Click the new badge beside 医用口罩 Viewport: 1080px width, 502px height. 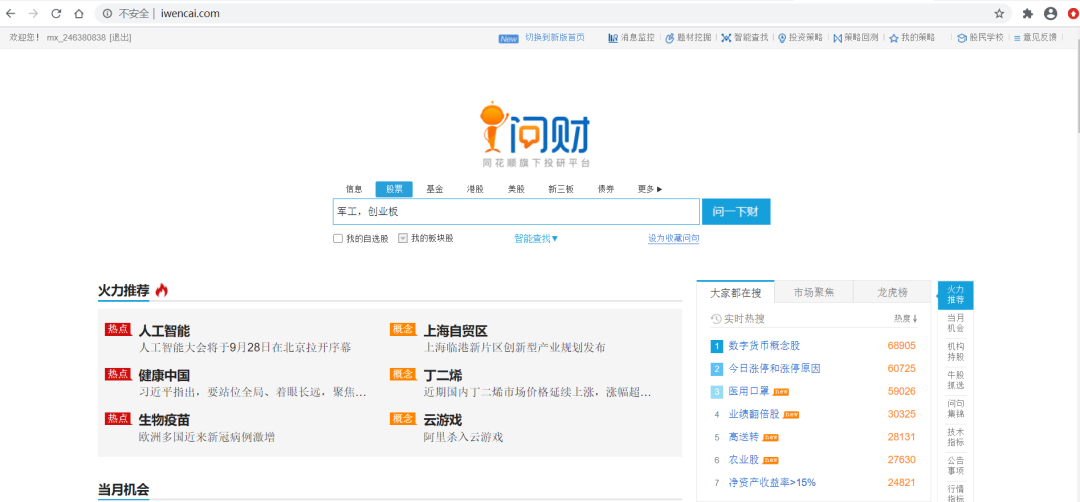pos(780,392)
